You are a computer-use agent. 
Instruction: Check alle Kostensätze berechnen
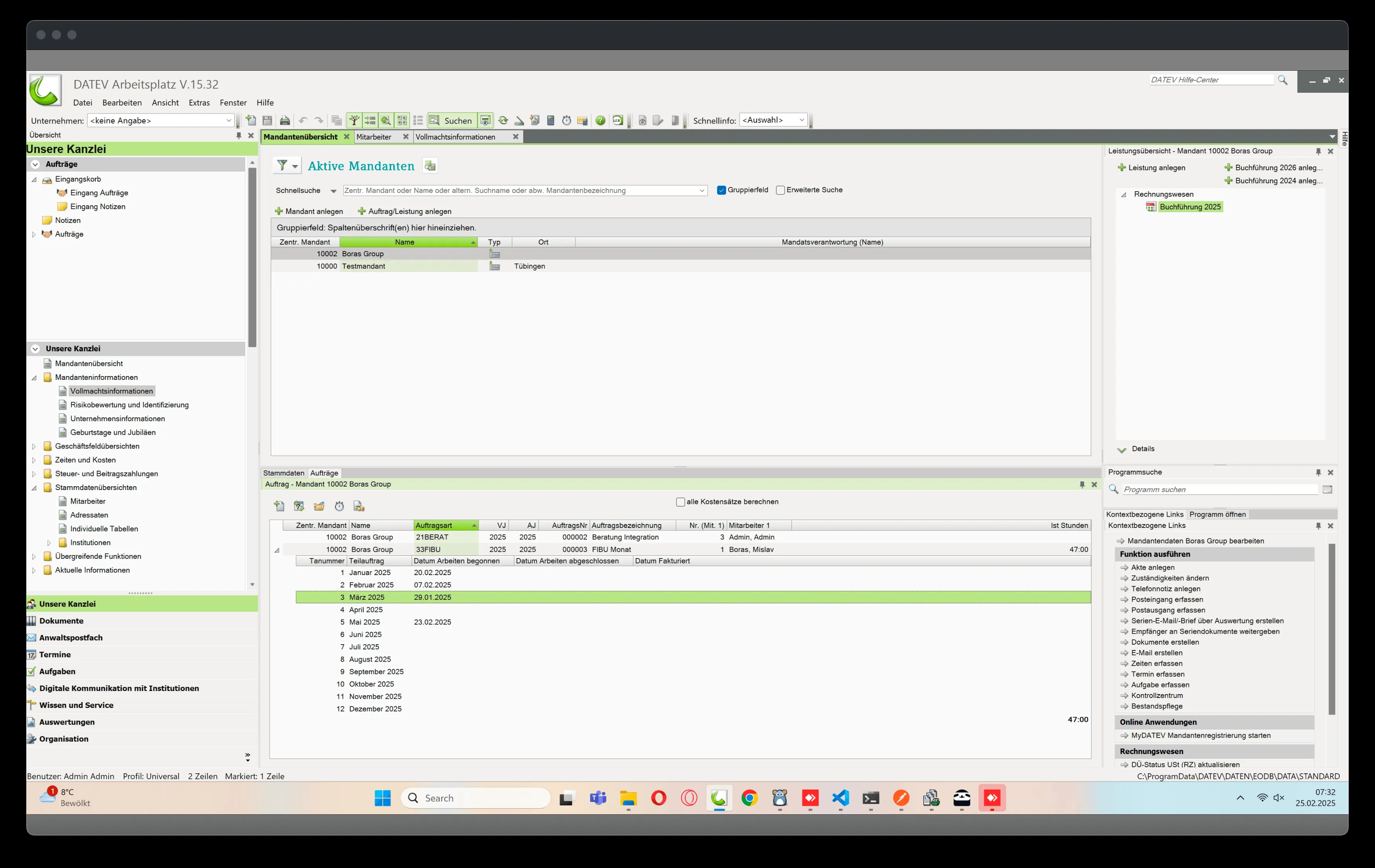680,502
